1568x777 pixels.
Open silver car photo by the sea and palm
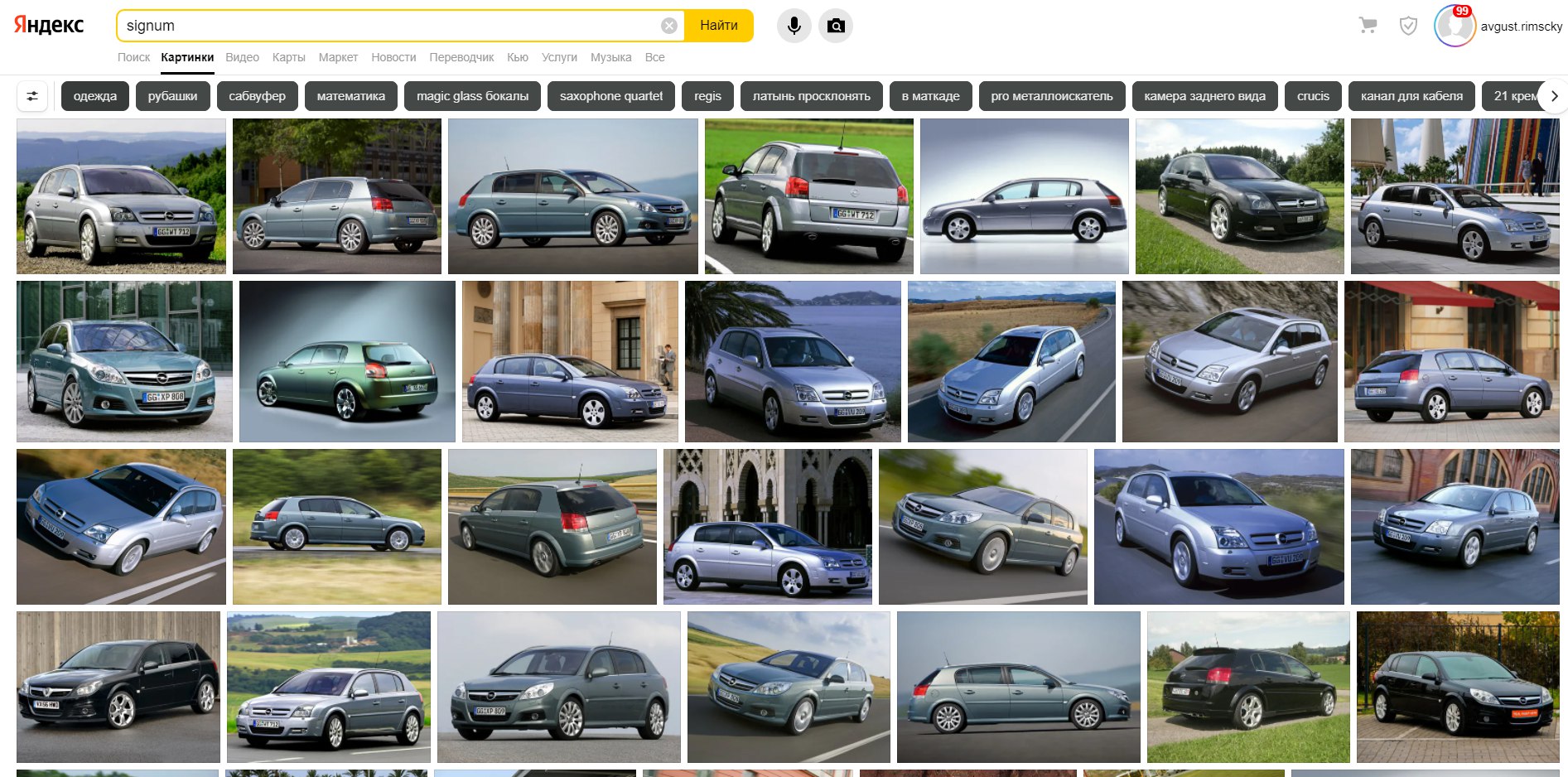(x=793, y=361)
